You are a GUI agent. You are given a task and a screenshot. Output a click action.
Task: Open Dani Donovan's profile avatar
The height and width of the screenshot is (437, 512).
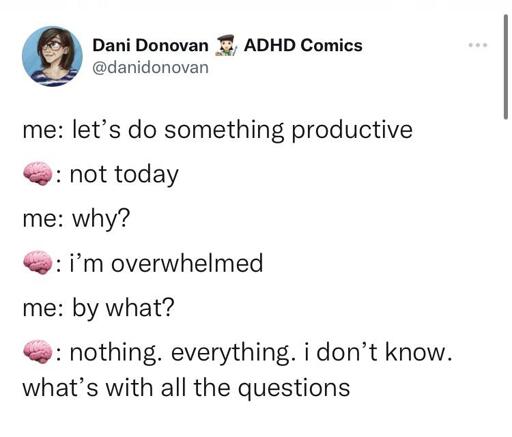pyautogui.click(x=52, y=56)
